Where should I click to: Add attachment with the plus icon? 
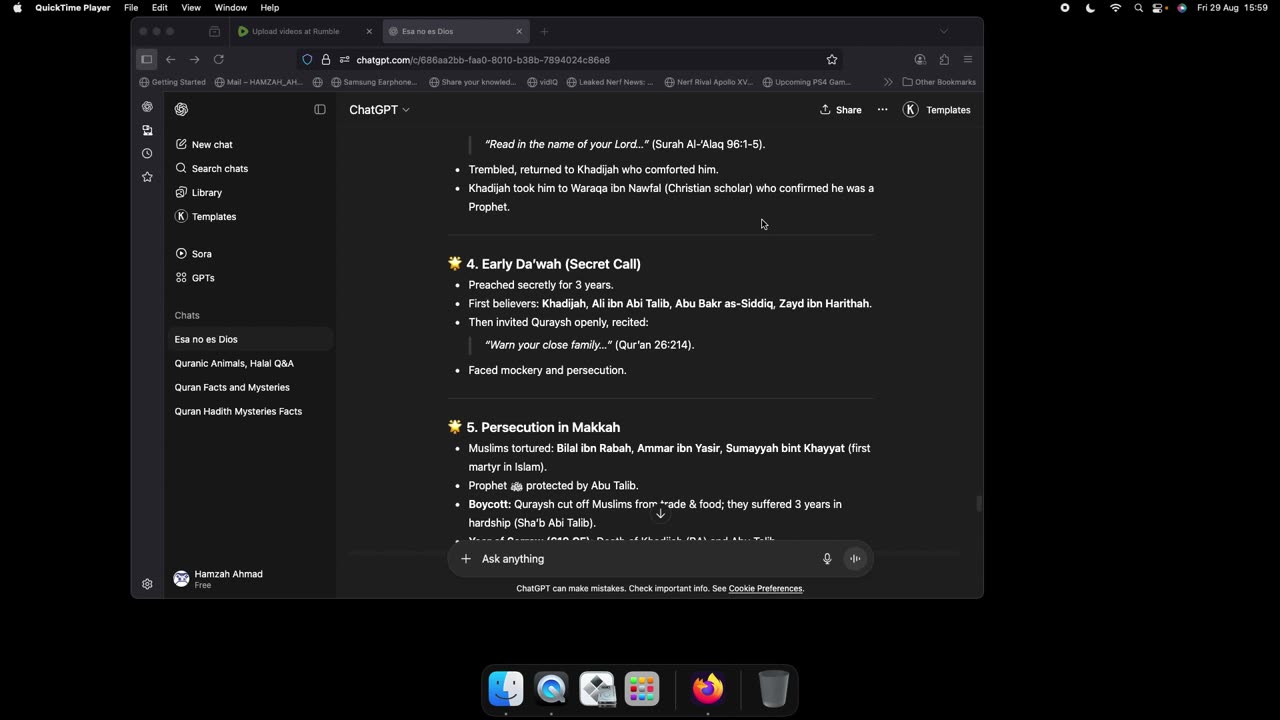coord(465,559)
